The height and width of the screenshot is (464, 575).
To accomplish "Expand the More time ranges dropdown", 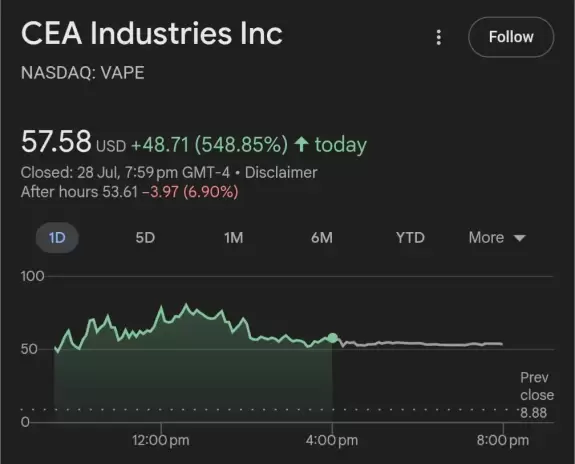I will tap(497, 238).
